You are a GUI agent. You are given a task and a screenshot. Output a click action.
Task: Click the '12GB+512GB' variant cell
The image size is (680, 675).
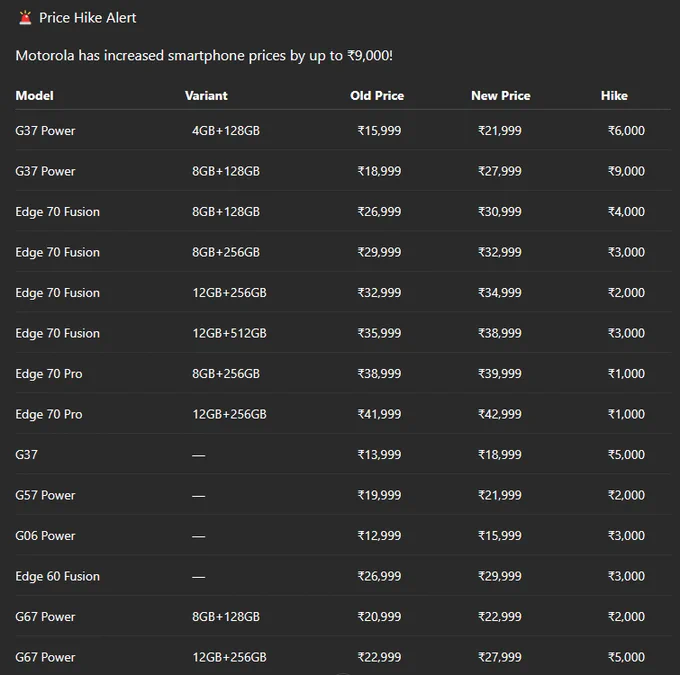(x=229, y=333)
